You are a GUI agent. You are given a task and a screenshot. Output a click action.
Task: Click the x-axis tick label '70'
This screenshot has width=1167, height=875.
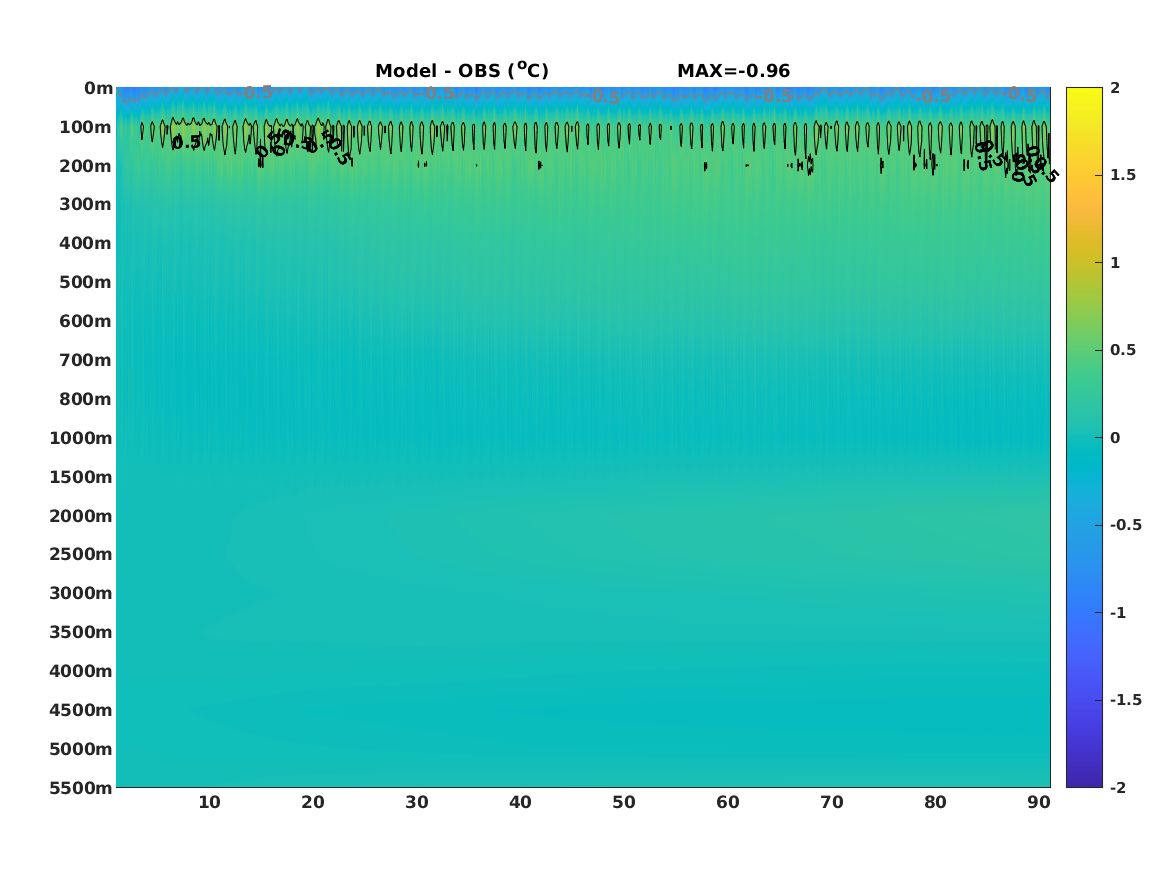831,802
